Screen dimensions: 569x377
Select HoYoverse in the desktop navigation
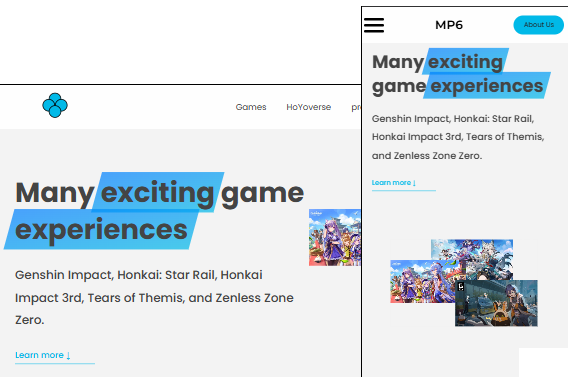tap(308, 107)
